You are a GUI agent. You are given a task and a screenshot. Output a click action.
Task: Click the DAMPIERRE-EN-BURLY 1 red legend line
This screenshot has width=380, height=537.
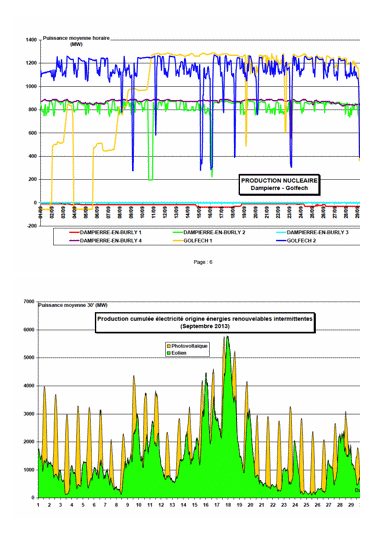coord(74,233)
